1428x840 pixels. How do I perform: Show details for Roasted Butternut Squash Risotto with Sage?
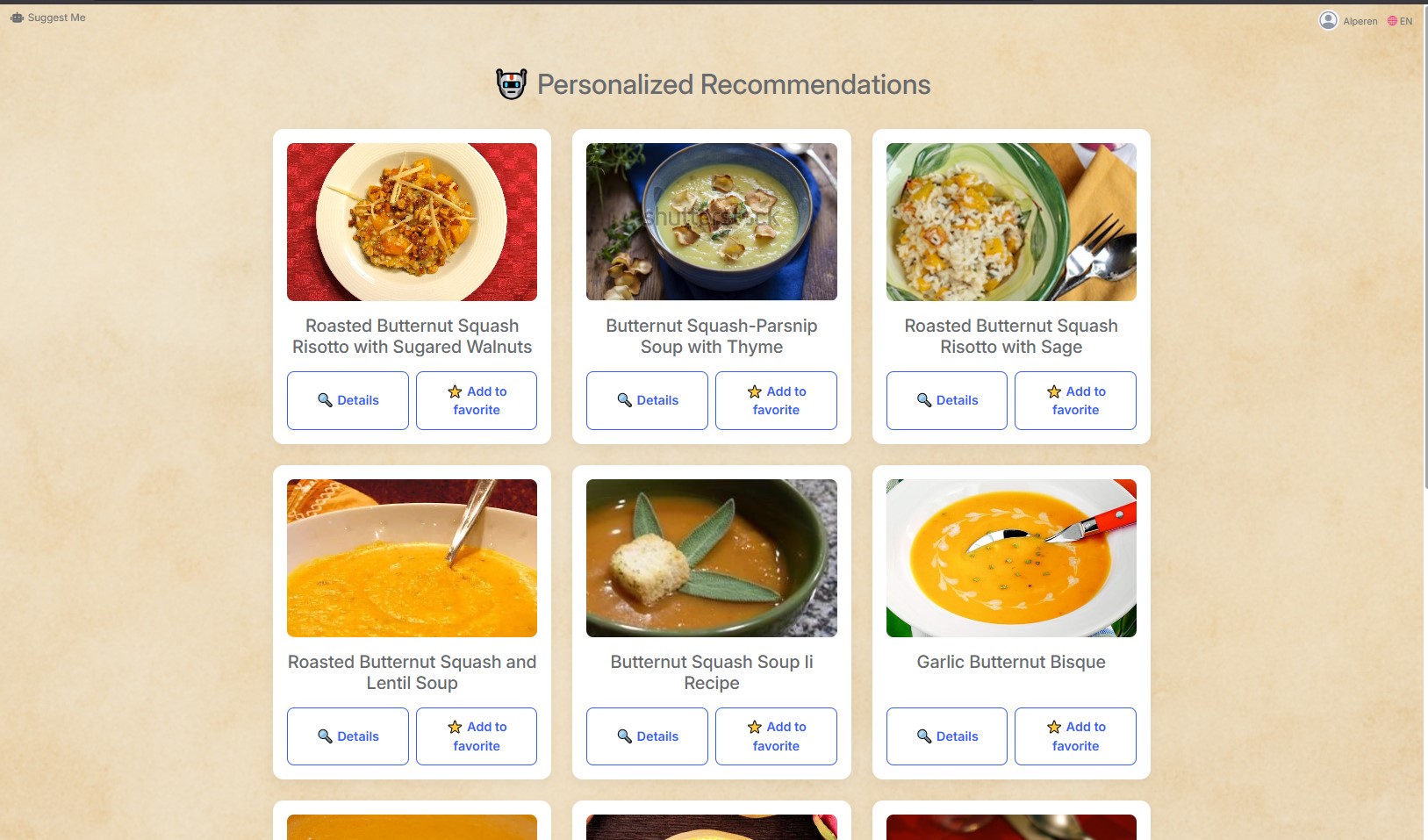(946, 400)
